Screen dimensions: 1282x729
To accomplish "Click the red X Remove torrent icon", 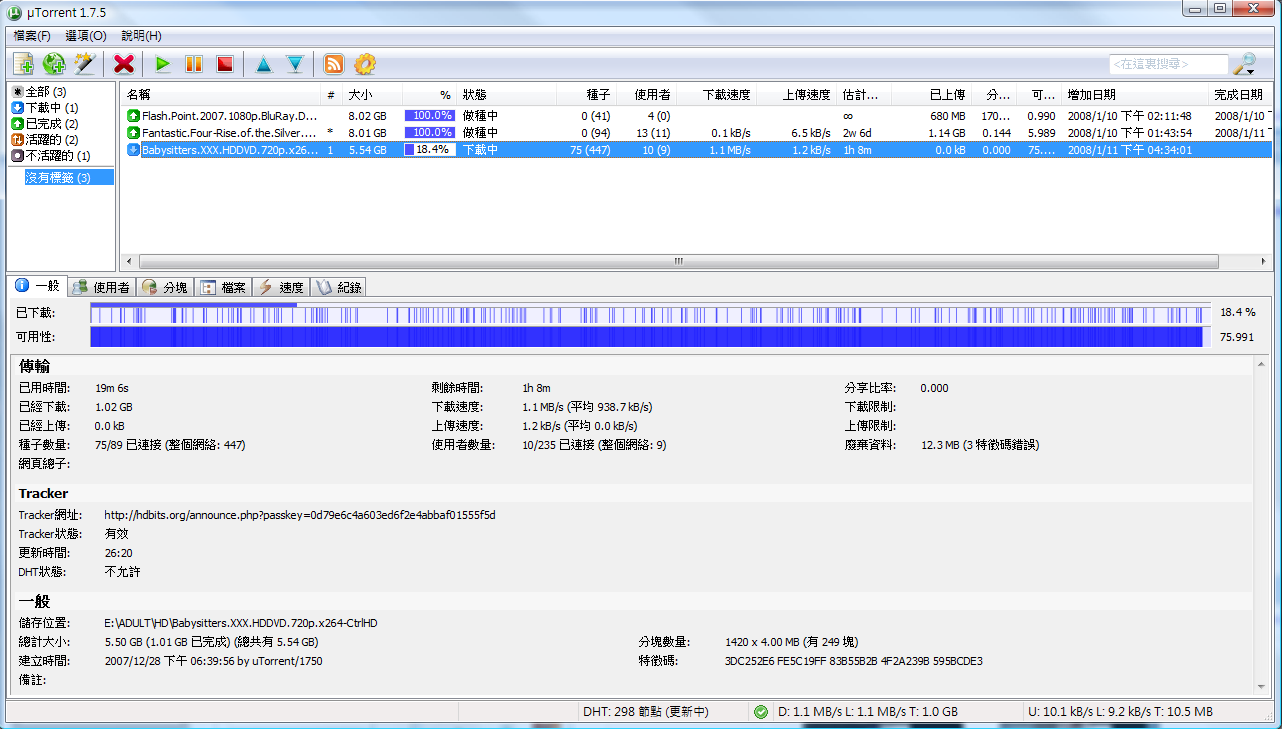I will 124,64.
